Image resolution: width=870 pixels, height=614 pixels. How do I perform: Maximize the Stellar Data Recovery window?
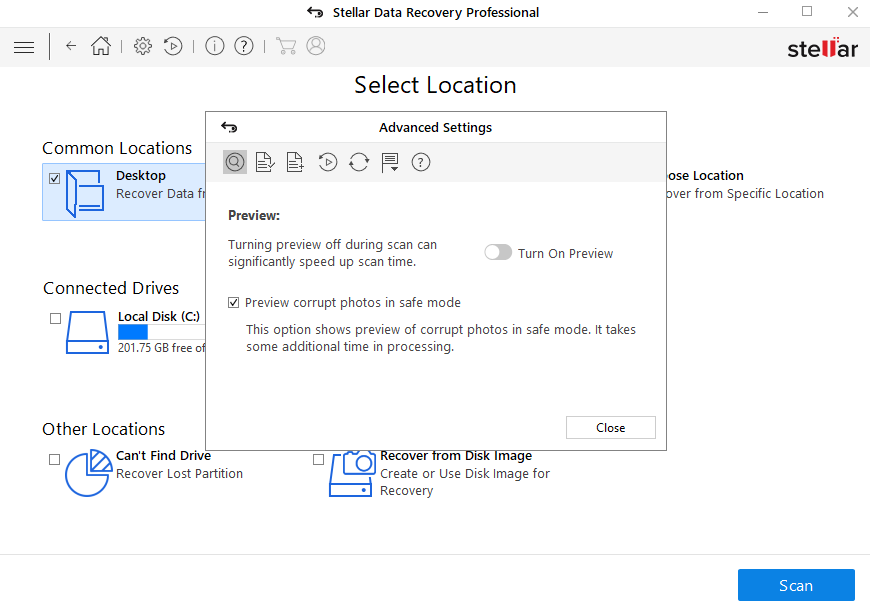coord(807,12)
